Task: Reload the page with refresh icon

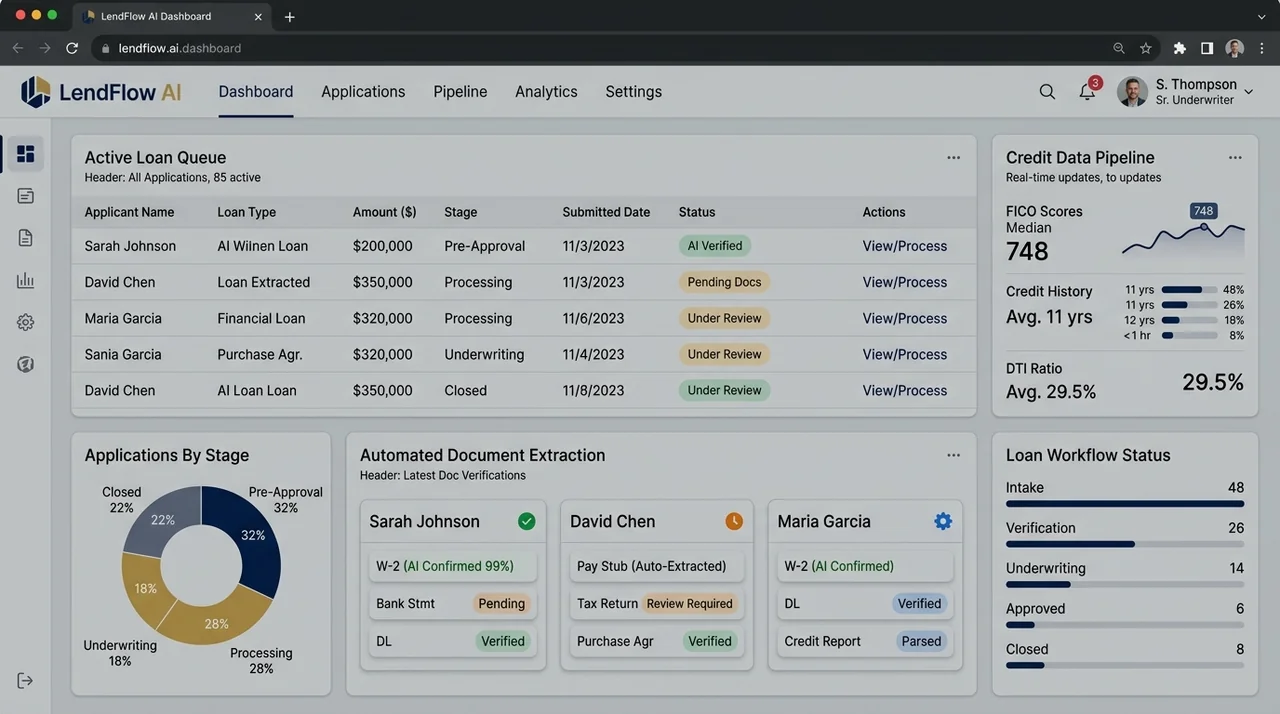Action: (72, 48)
